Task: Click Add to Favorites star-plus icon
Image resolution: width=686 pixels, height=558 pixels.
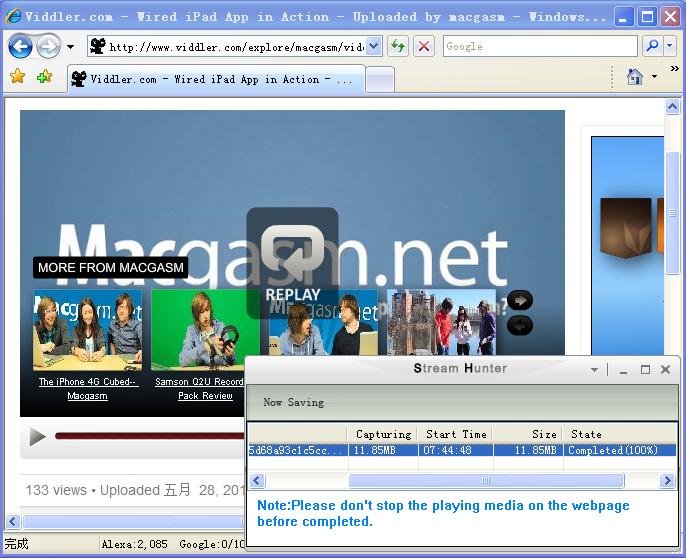Action: pos(44,77)
